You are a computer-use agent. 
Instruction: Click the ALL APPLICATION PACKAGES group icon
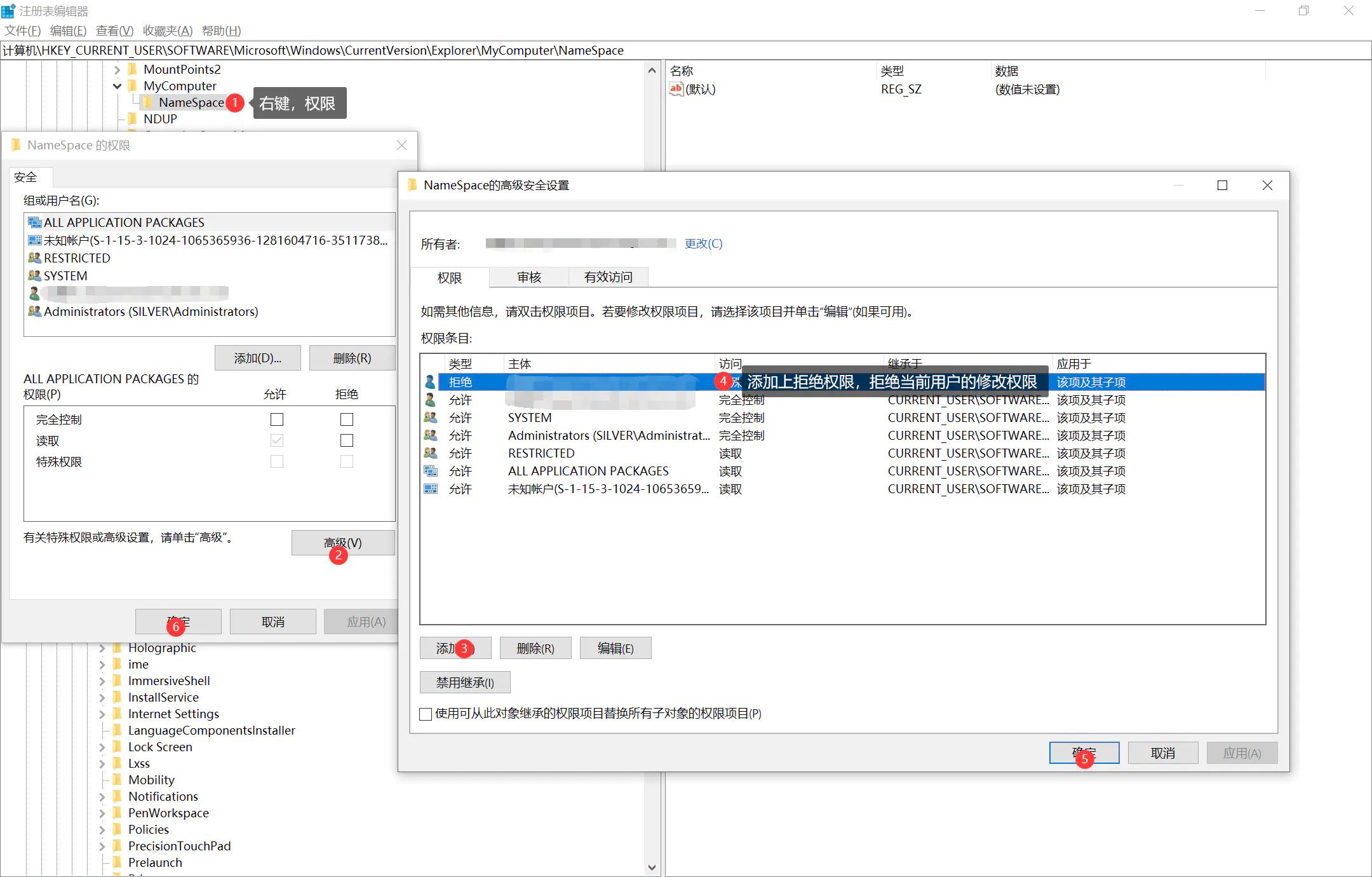tap(34, 222)
